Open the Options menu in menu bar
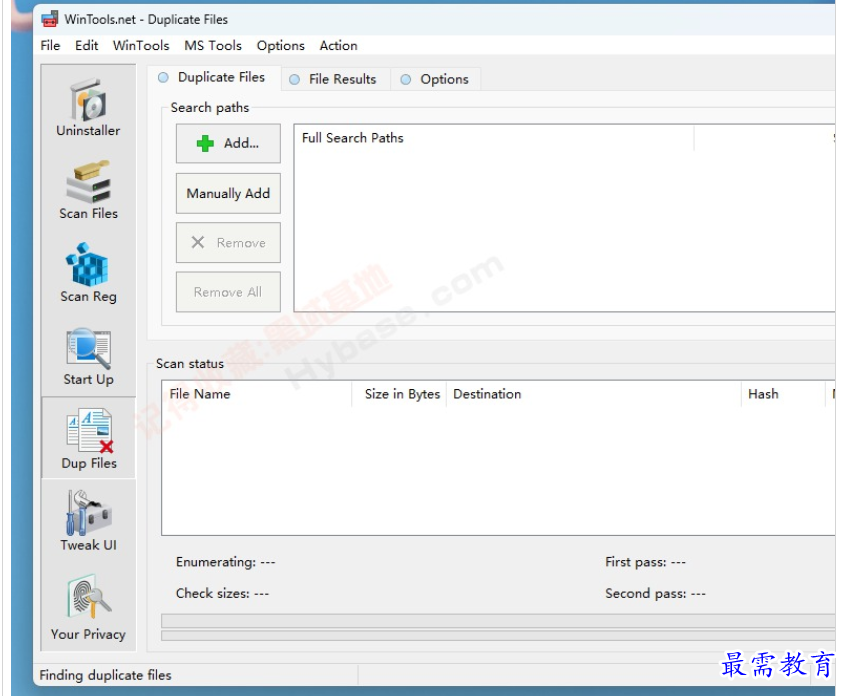The height and width of the screenshot is (696, 843). coord(281,46)
